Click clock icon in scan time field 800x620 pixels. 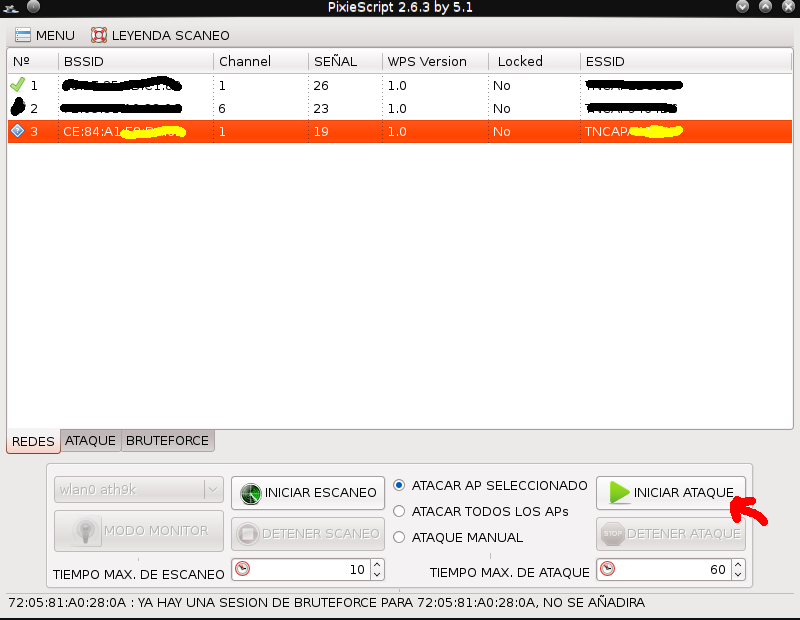(x=243, y=568)
